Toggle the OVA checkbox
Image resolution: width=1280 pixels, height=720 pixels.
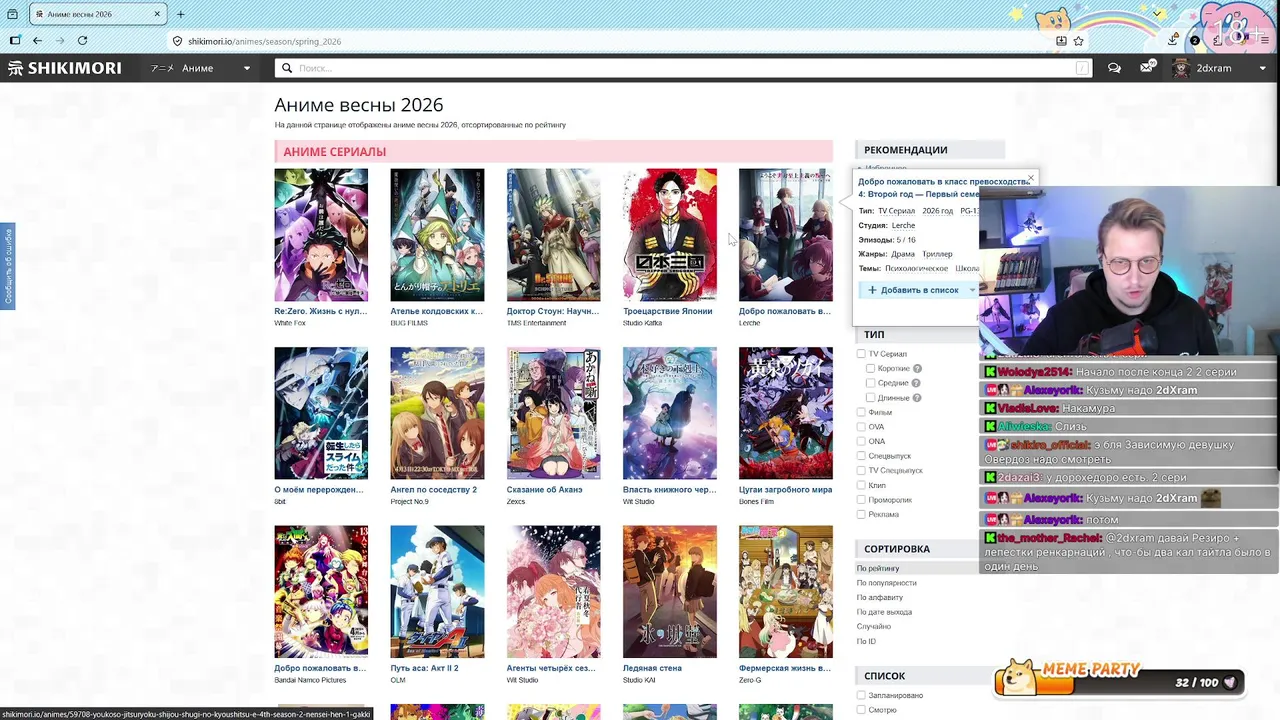pos(861,427)
